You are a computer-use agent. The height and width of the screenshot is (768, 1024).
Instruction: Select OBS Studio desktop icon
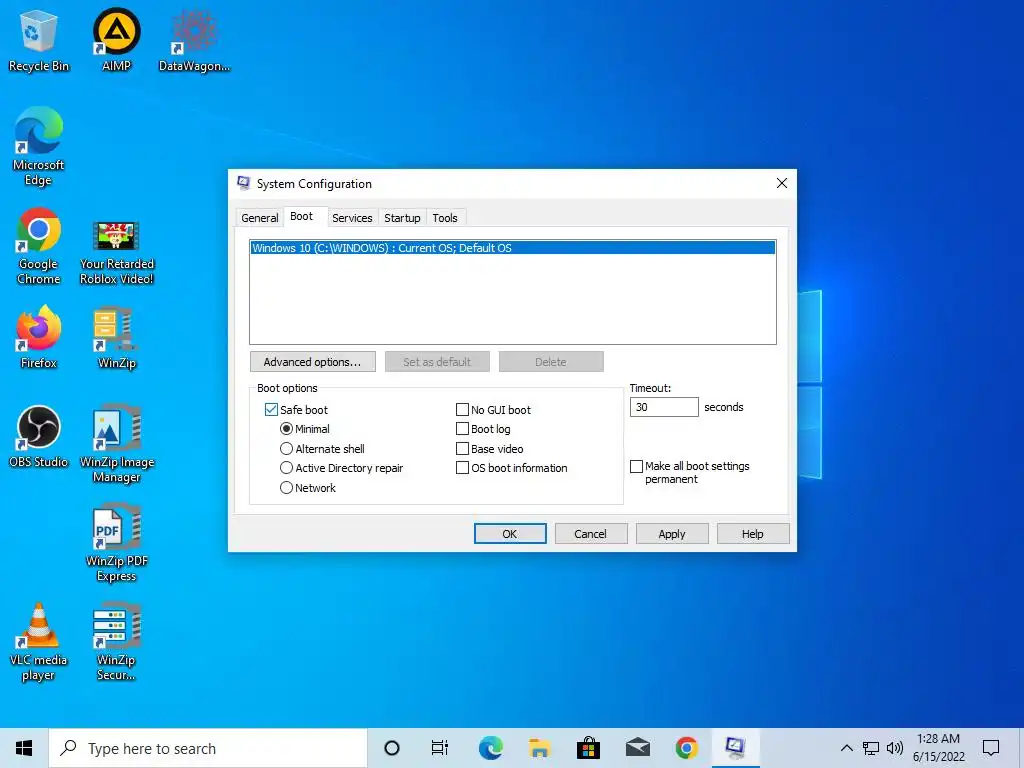39,436
